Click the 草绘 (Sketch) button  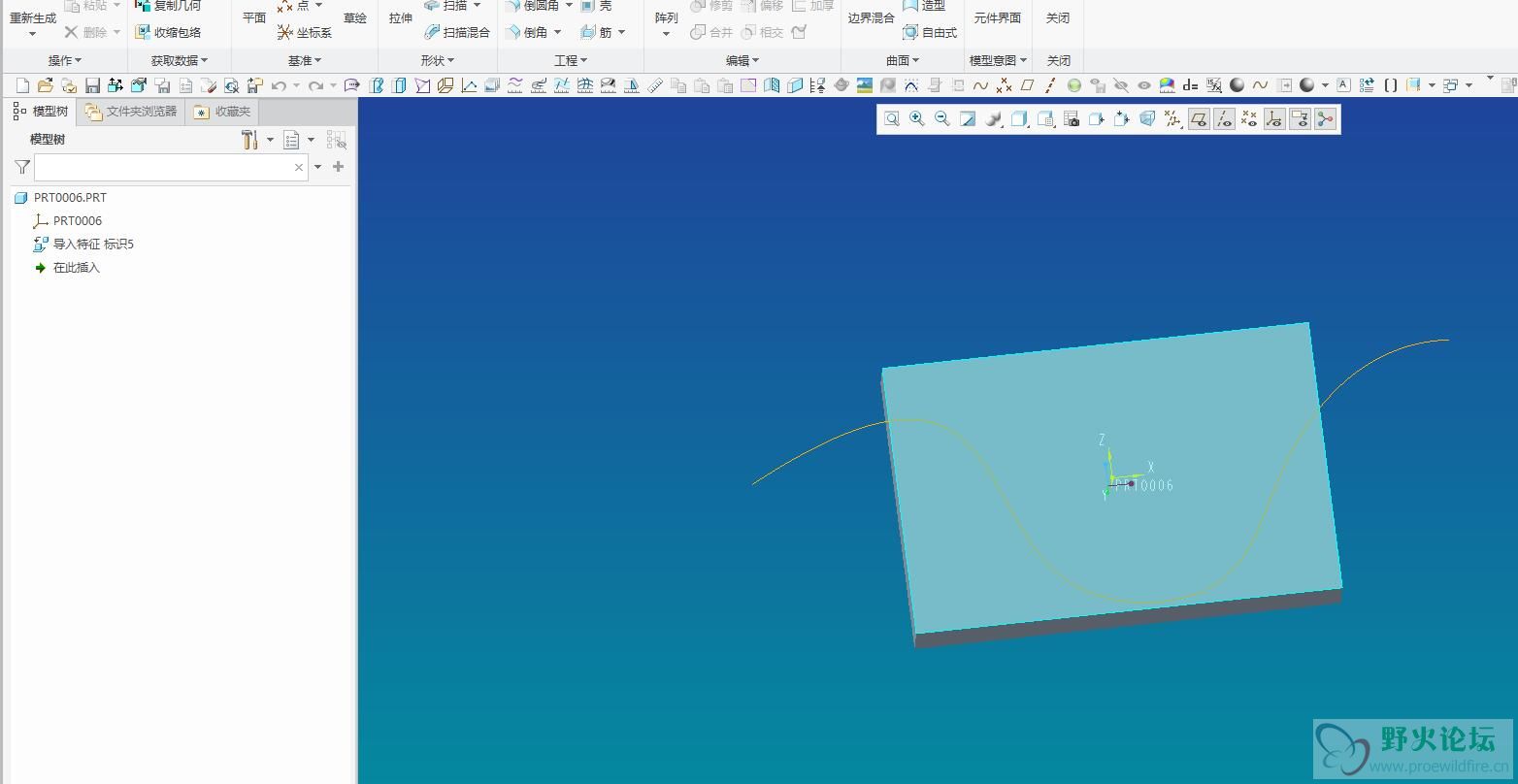[x=355, y=18]
